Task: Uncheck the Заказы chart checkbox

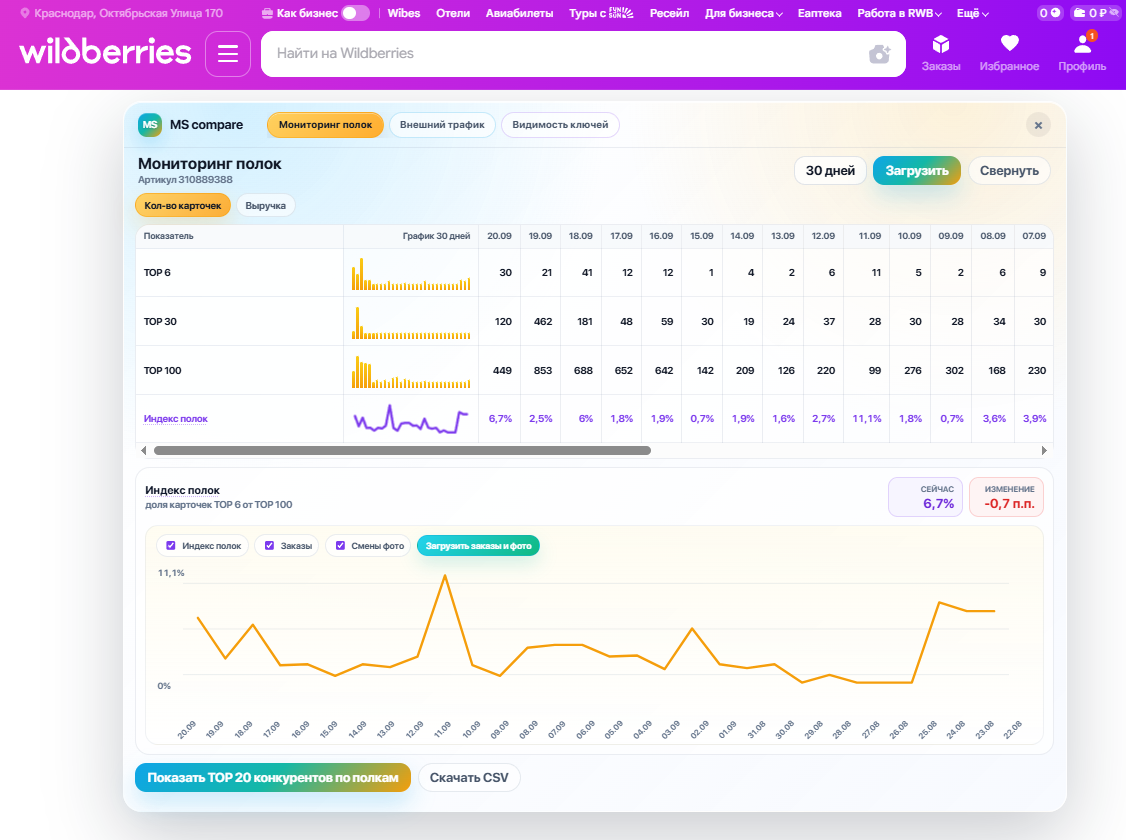Action: [269, 546]
